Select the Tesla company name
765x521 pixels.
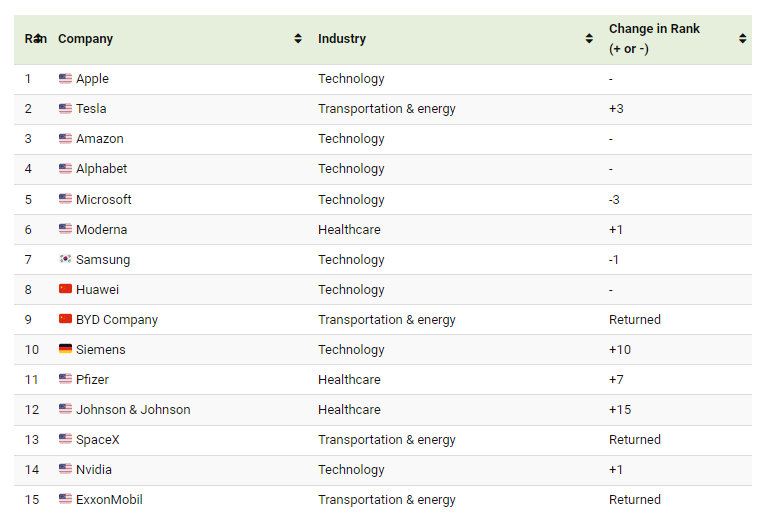click(x=91, y=109)
